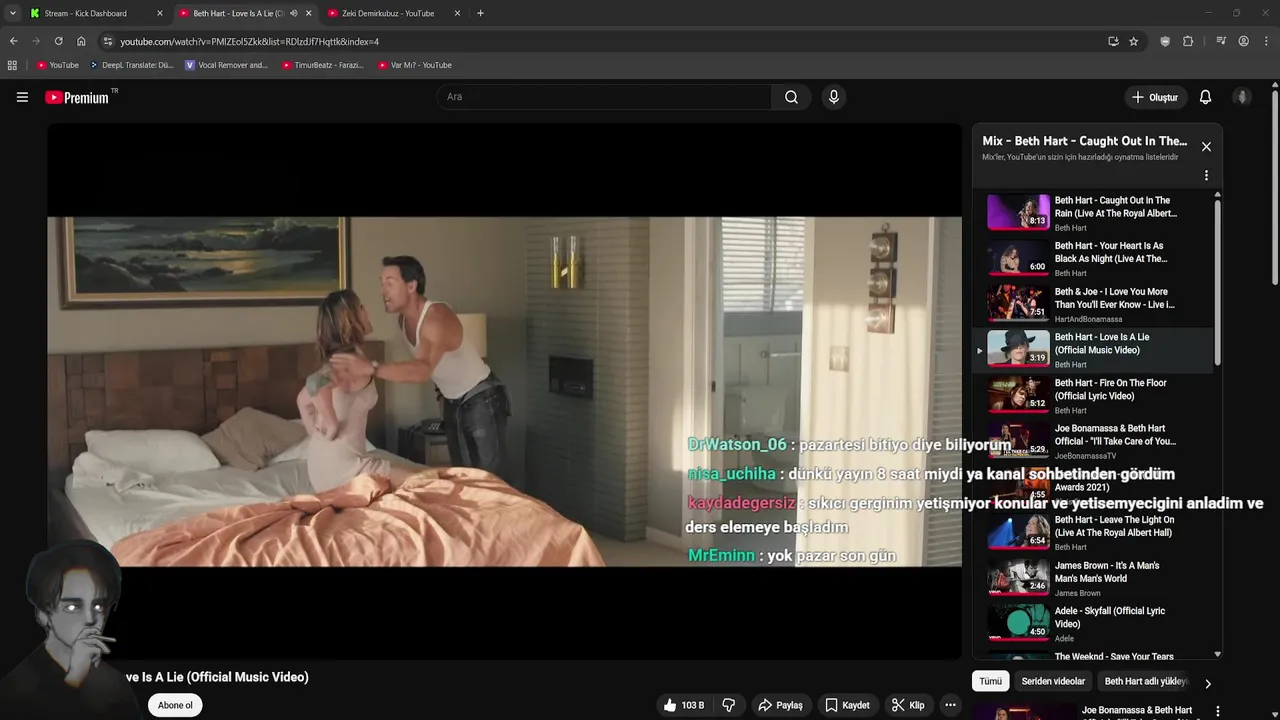The width and height of the screenshot is (1280, 720).
Task: Select the Tümü filter chip
Action: [x=990, y=681]
